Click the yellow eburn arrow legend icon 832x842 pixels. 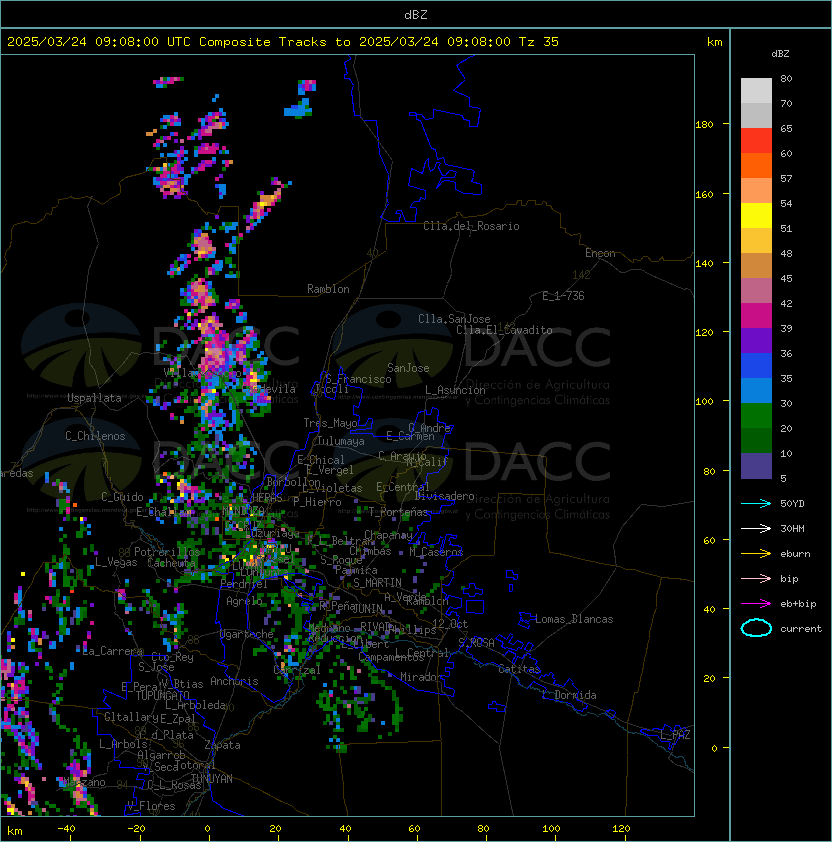tap(756, 554)
